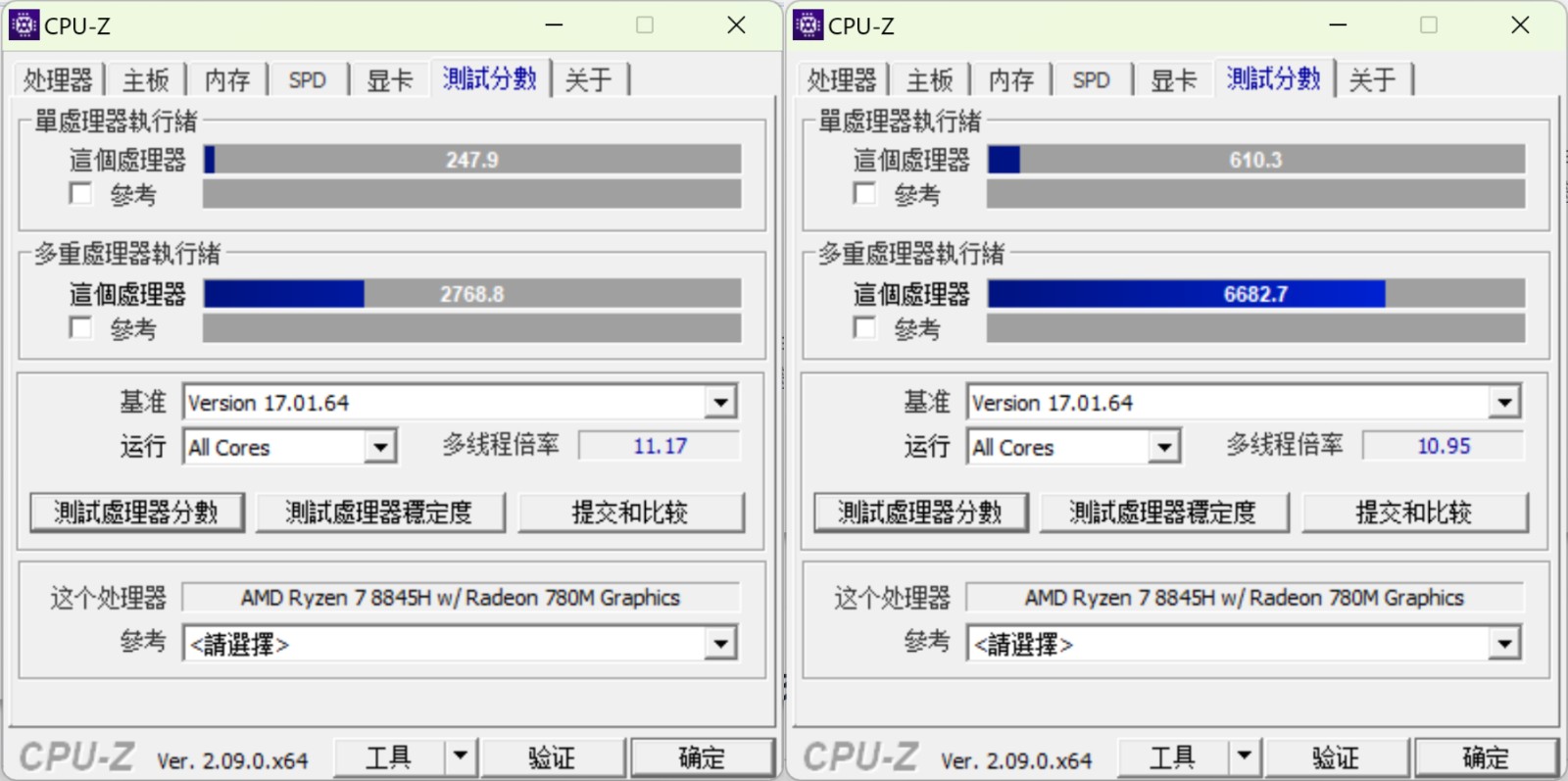Click 提交和比较 button in left window

[x=631, y=513]
